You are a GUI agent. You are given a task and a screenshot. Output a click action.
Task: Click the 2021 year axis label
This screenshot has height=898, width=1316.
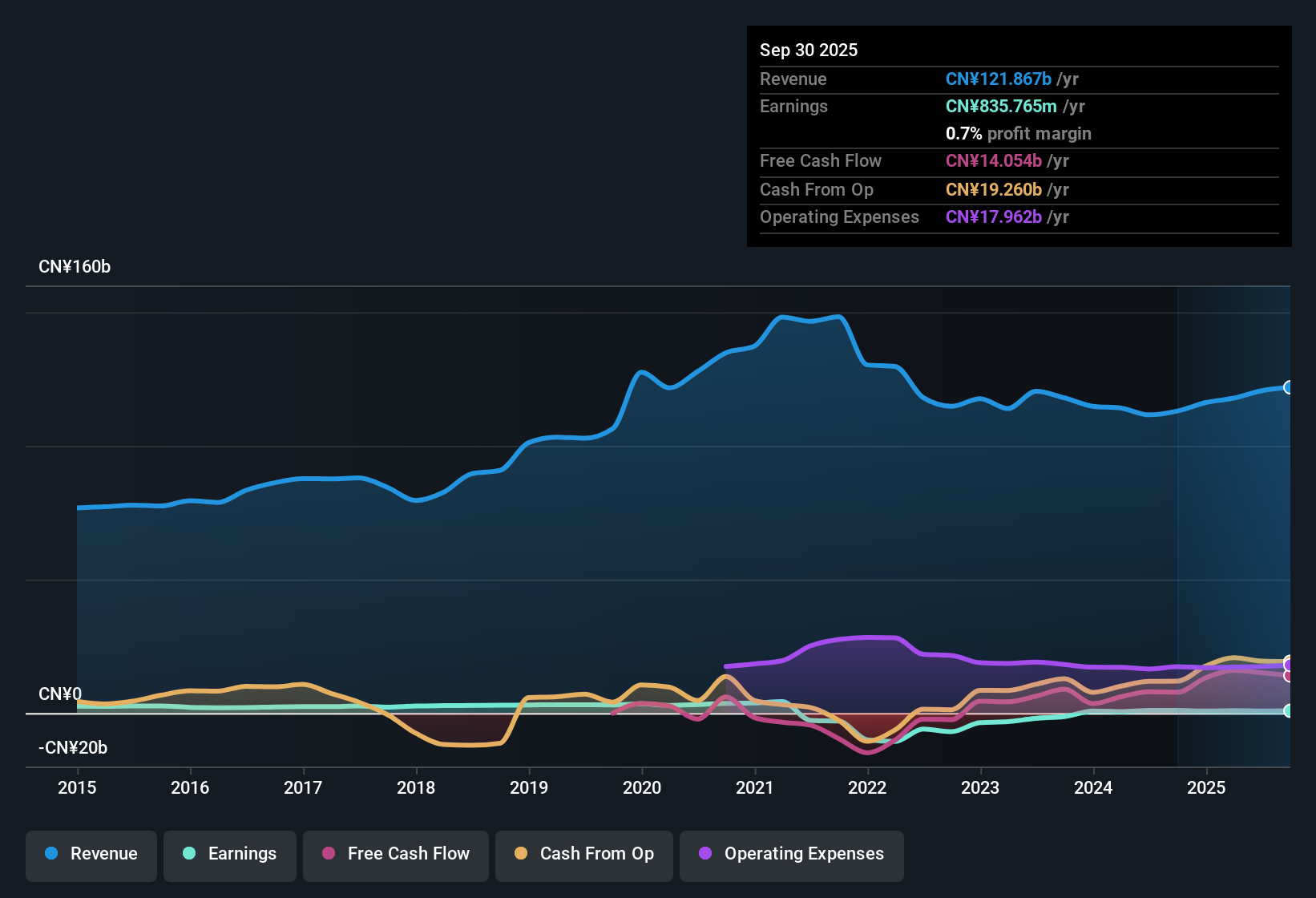pyautogui.click(x=754, y=788)
